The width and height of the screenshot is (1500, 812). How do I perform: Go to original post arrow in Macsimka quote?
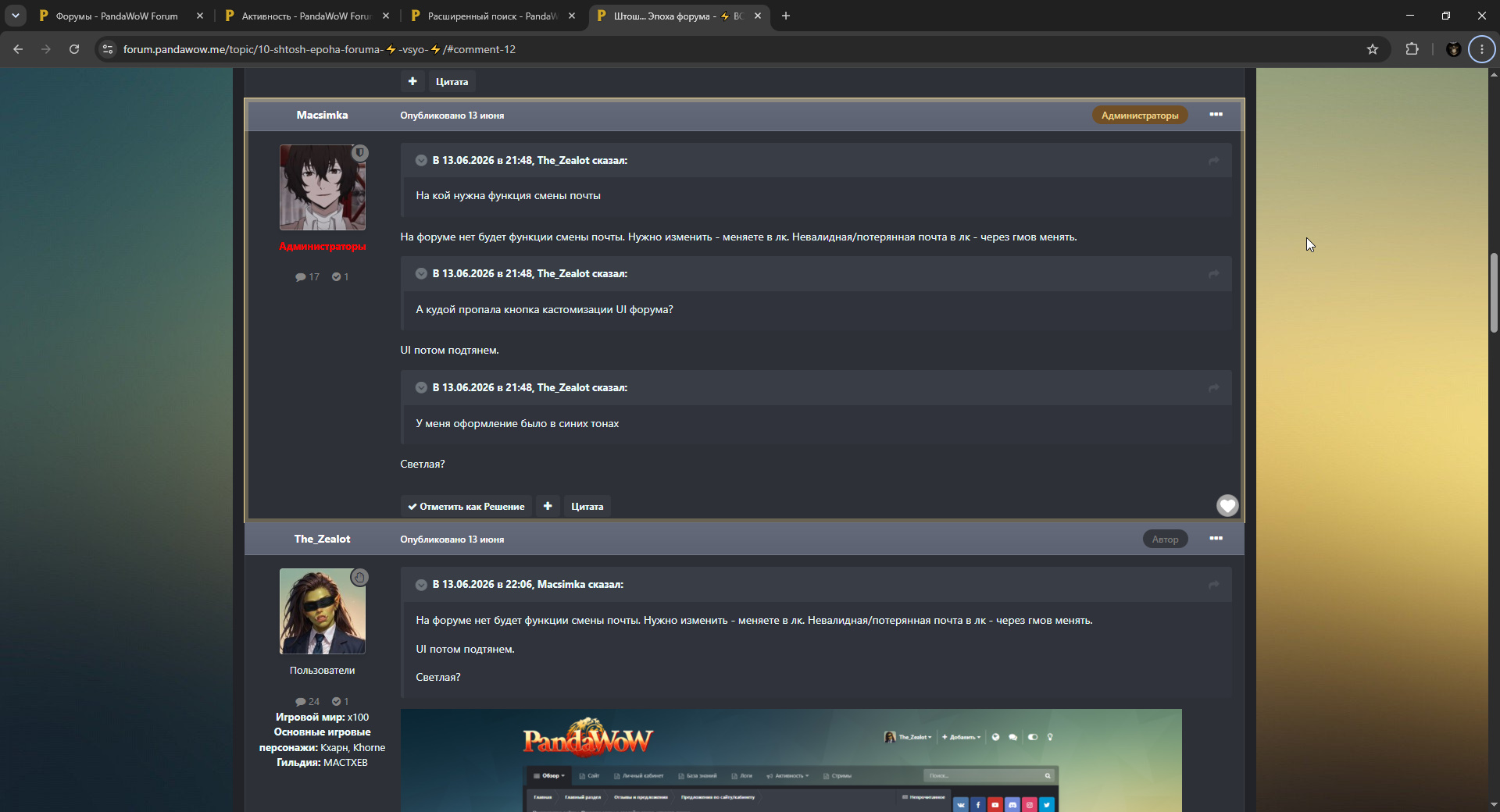[x=1214, y=585]
